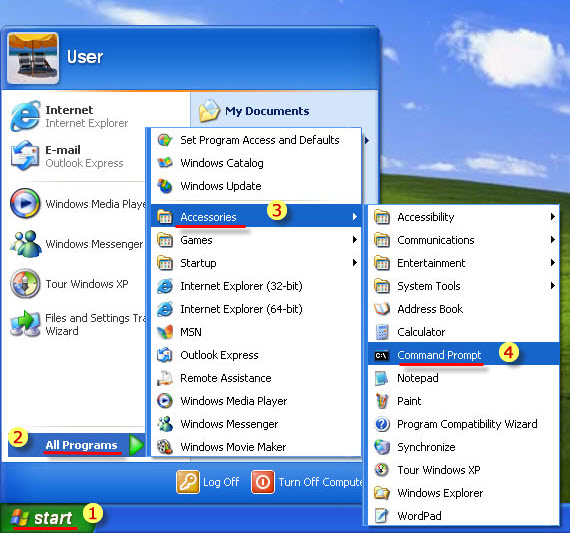Click the Windows Messenger icon in left pane
Screen dimensions: 570x533
[x=25, y=243]
